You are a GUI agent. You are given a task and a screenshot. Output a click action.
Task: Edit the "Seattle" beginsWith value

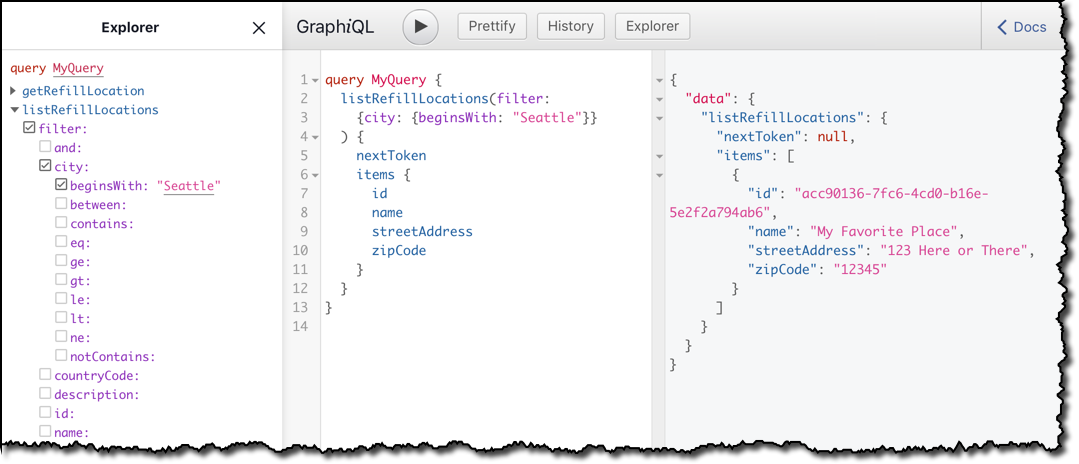tap(189, 185)
